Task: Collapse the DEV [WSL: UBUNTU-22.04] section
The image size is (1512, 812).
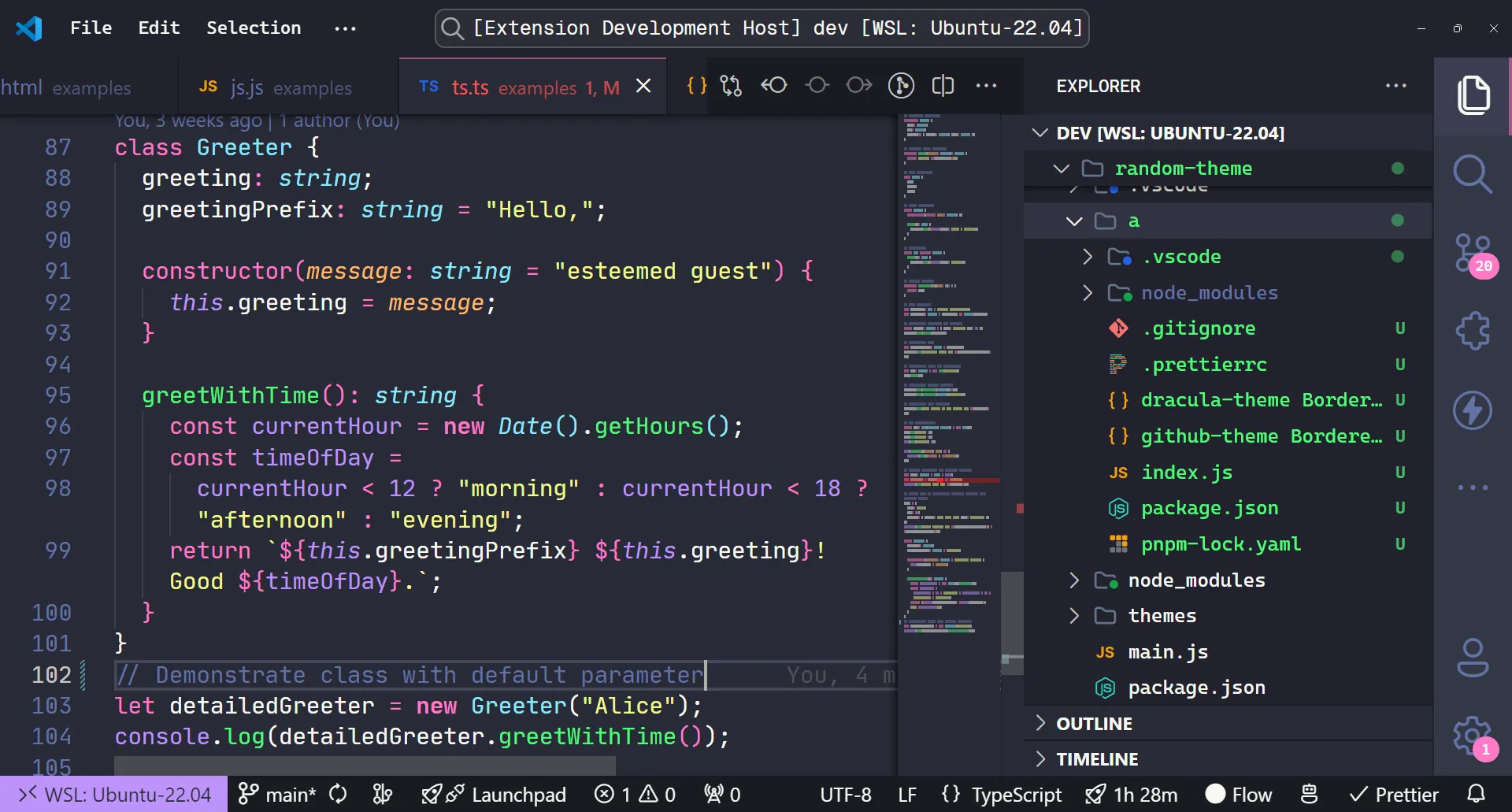Action: (x=1228, y=132)
